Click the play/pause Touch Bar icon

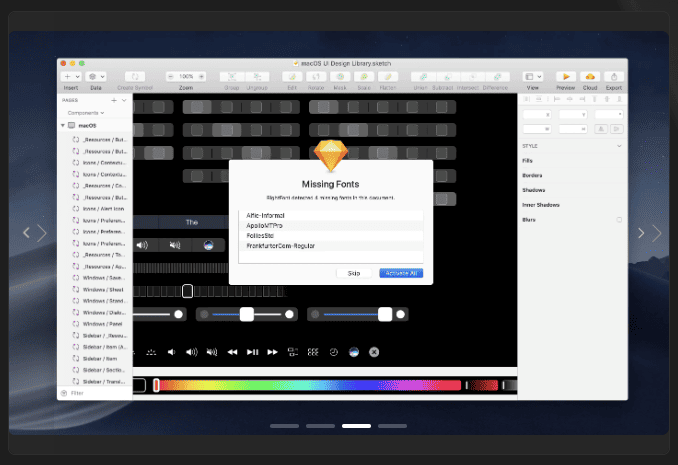[x=253, y=352]
